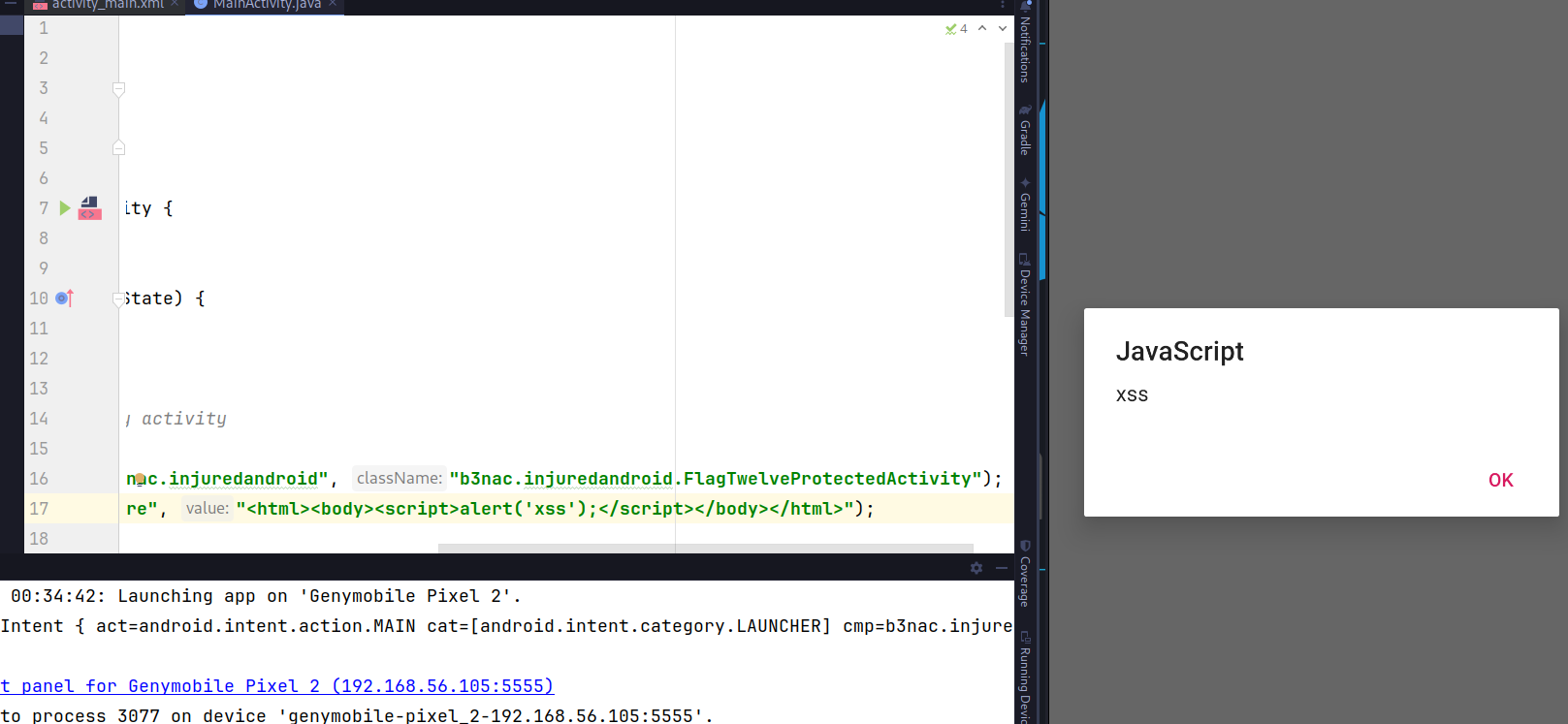Click the intention lightbulb on line 16
Viewport: 1568px width, 724px height.
140,478
